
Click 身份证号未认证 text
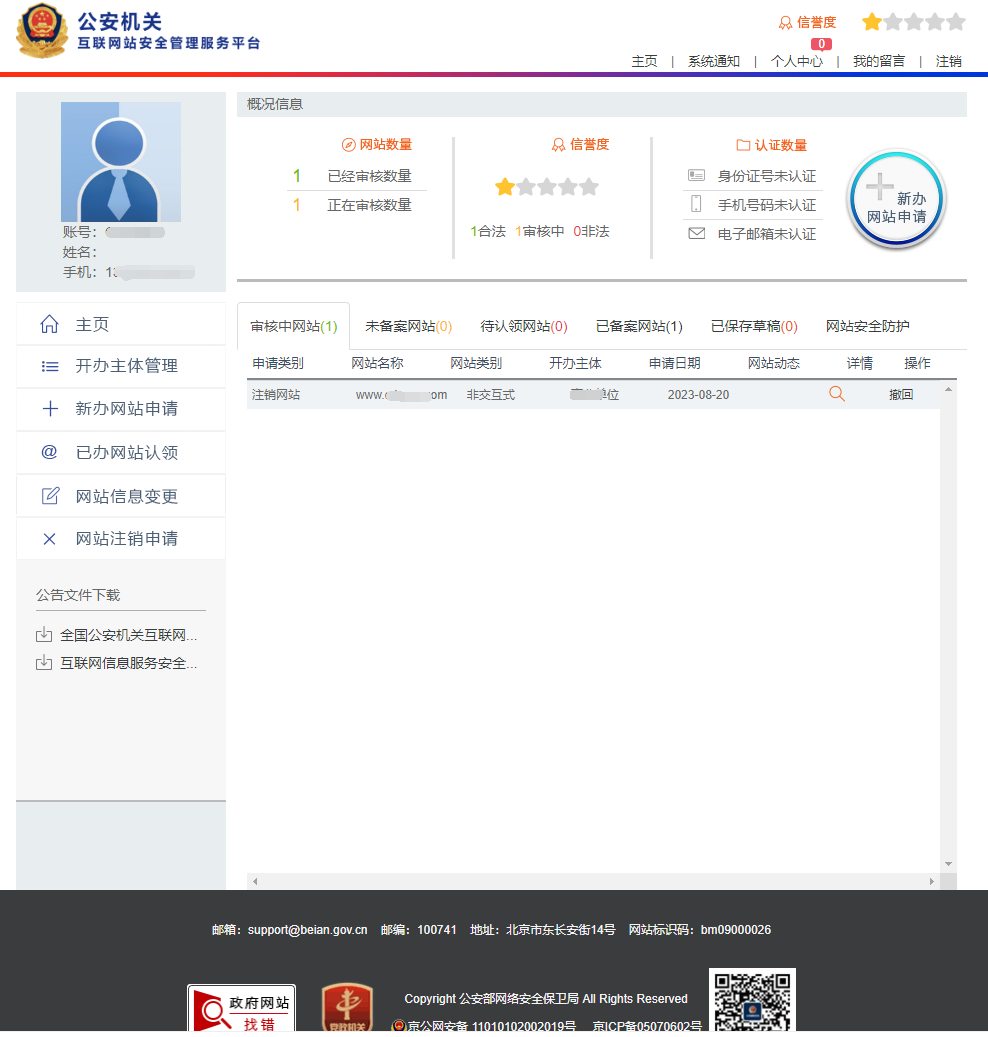click(x=766, y=176)
